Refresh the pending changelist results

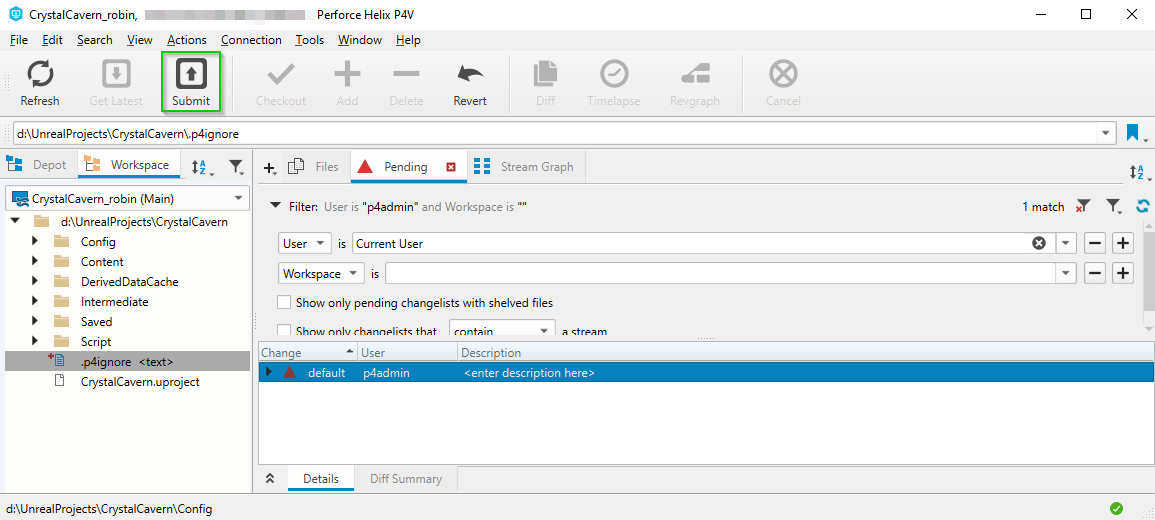[1142, 207]
